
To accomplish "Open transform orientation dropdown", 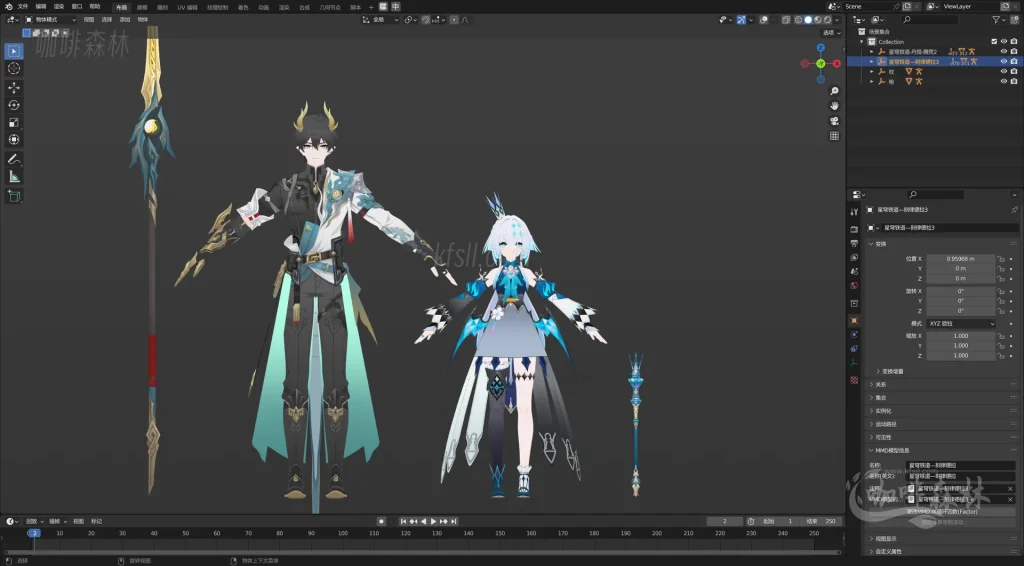I will [x=381, y=20].
